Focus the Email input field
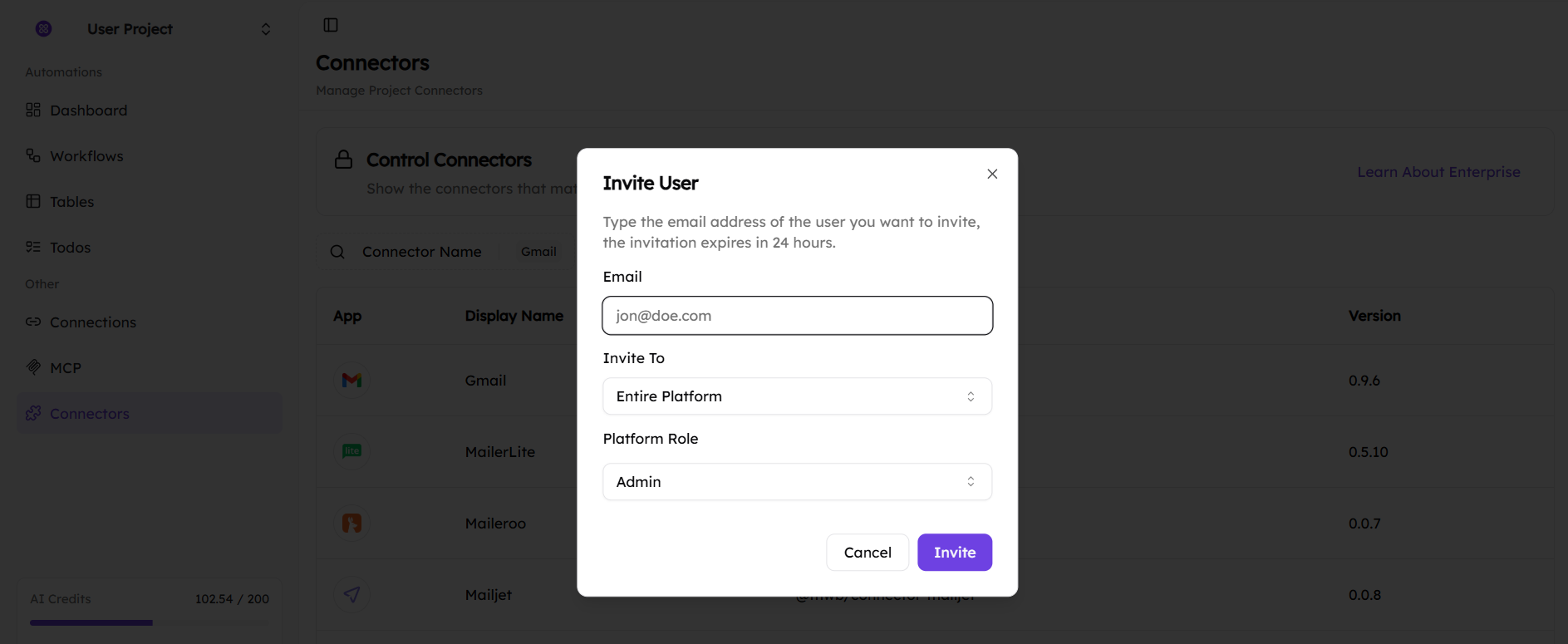 797,316
